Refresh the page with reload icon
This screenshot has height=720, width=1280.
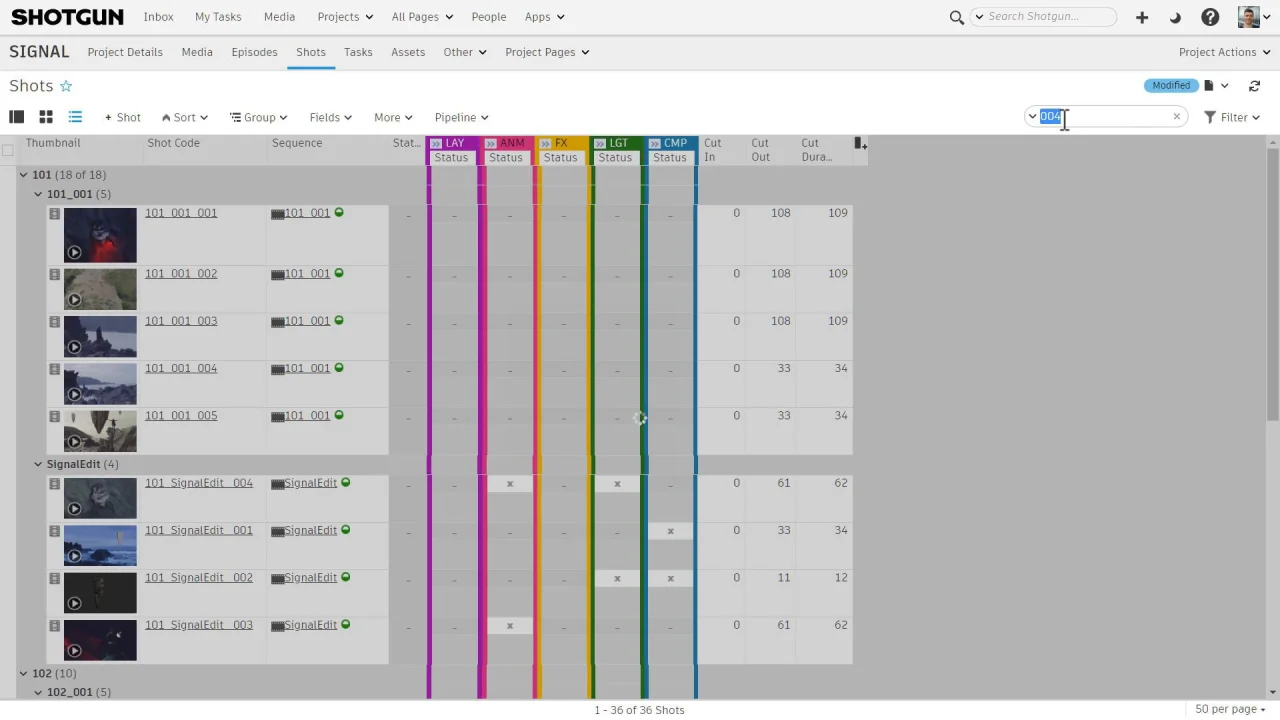[x=1254, y=86]
